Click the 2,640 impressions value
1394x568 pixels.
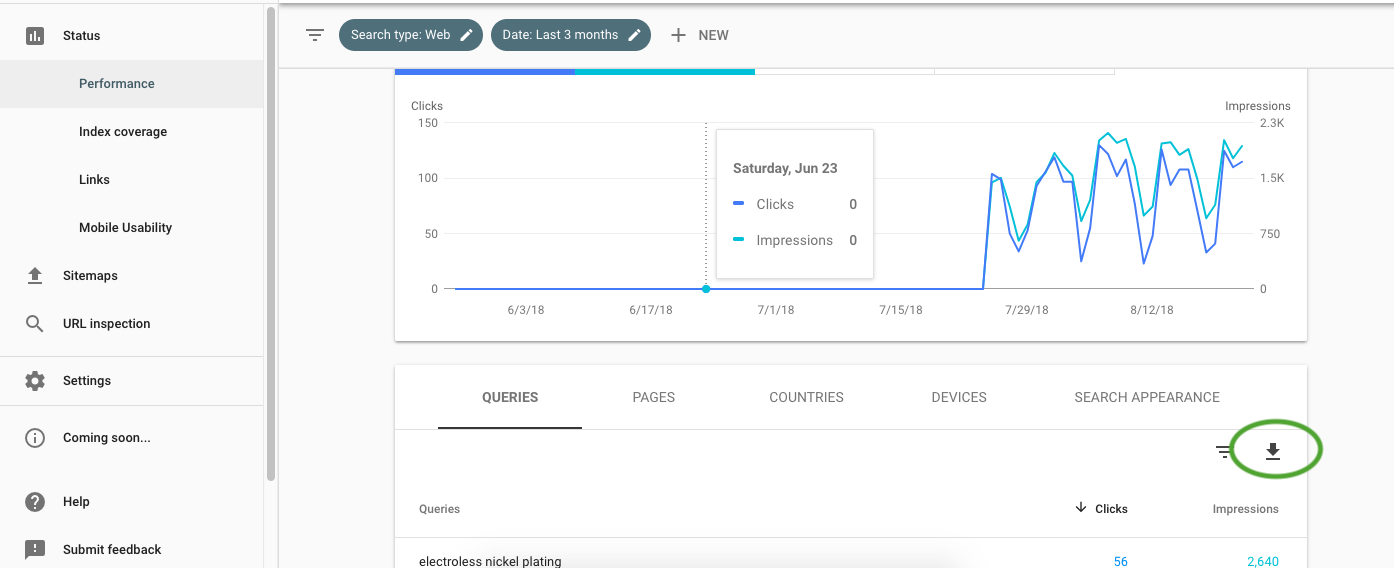(x=1262, y=561)
